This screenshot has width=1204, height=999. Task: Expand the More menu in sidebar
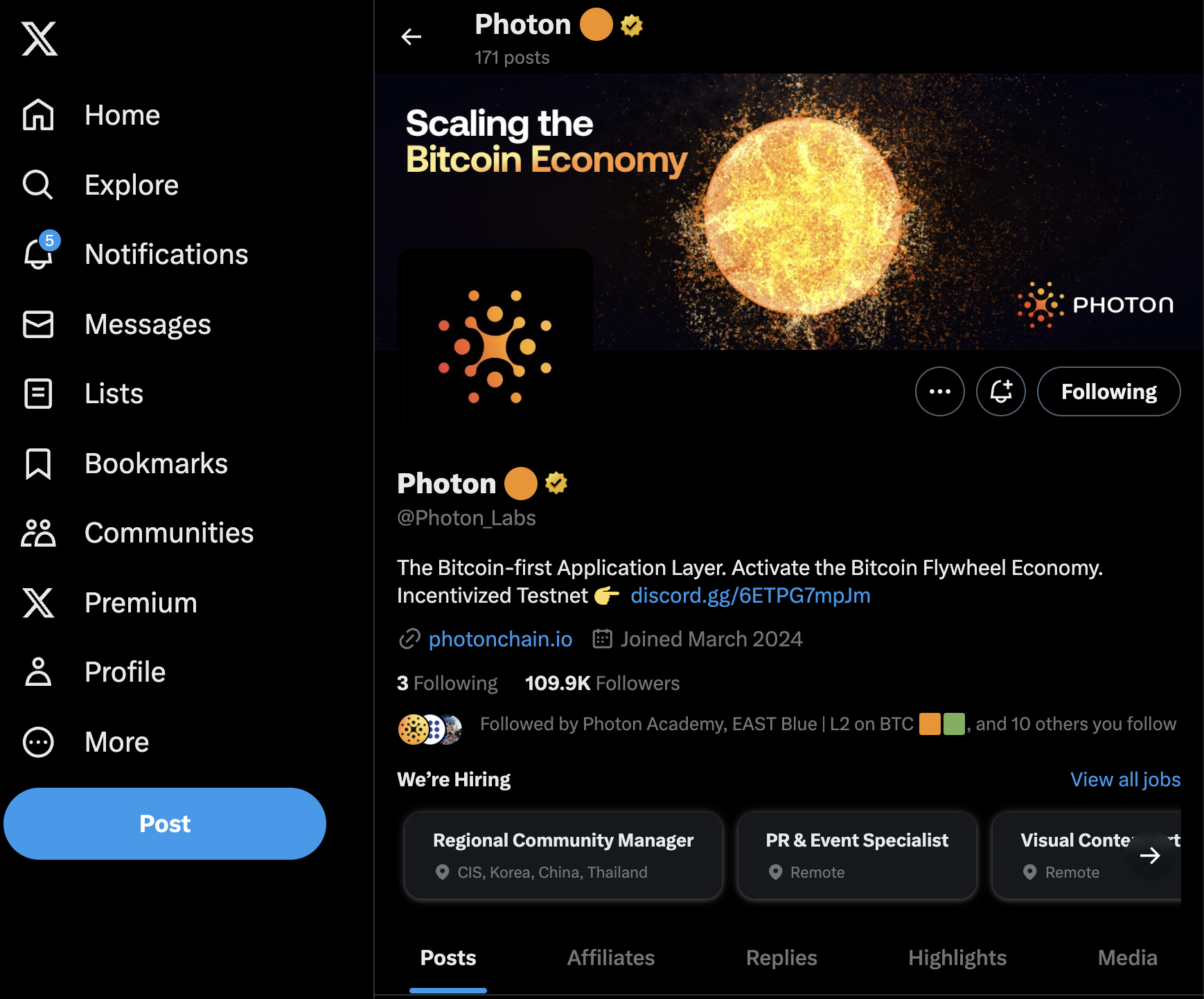38,742
